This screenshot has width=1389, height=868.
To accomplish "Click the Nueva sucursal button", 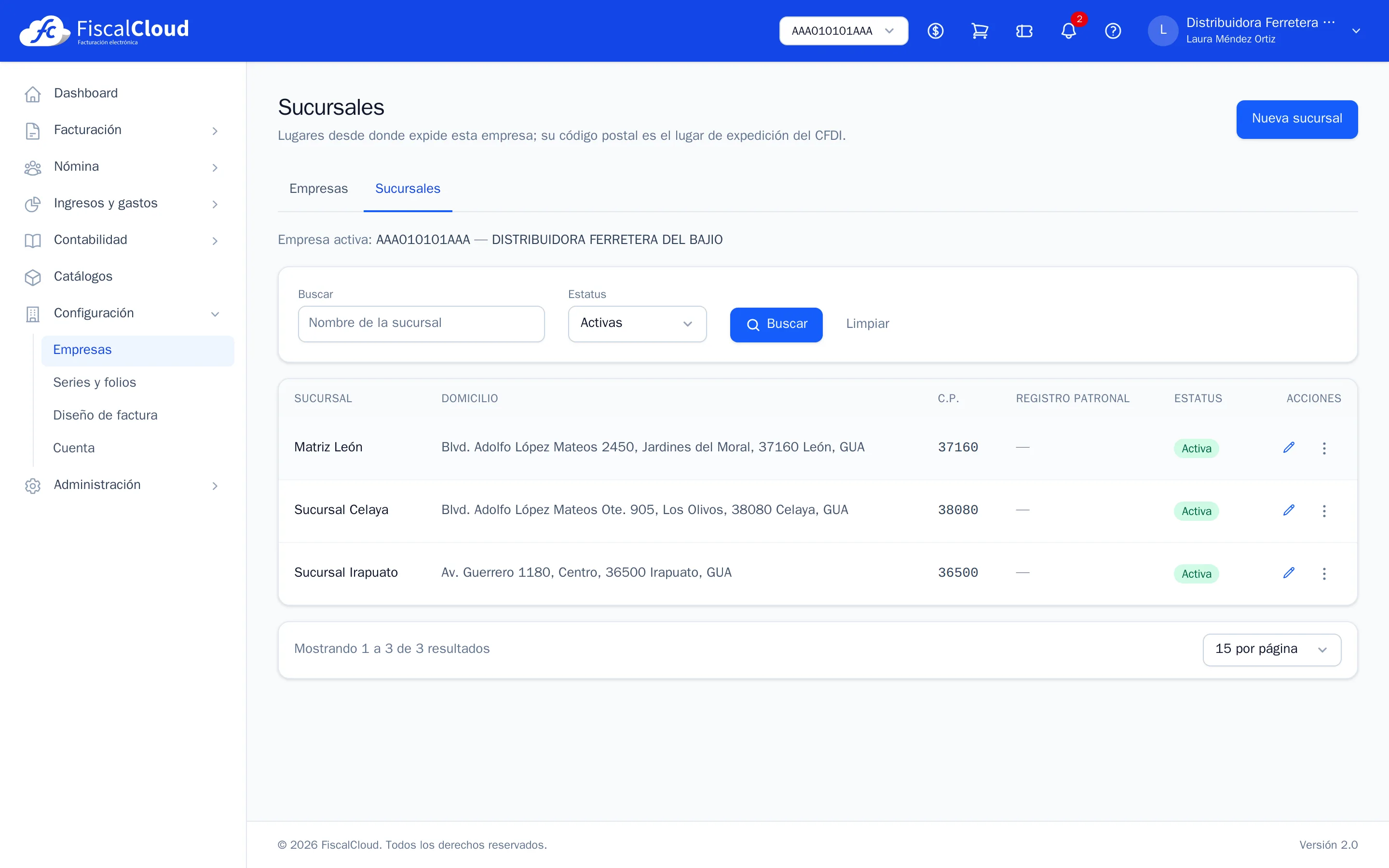I will coord(1296,119).
